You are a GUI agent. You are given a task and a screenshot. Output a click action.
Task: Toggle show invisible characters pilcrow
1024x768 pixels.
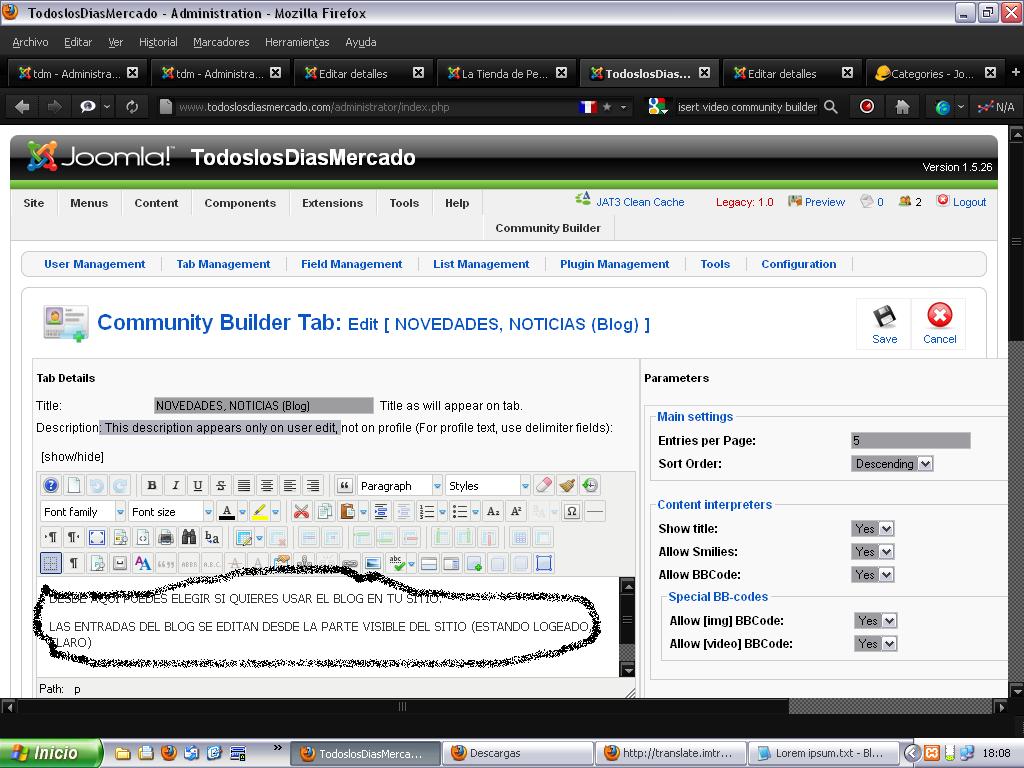pos(74,563)
